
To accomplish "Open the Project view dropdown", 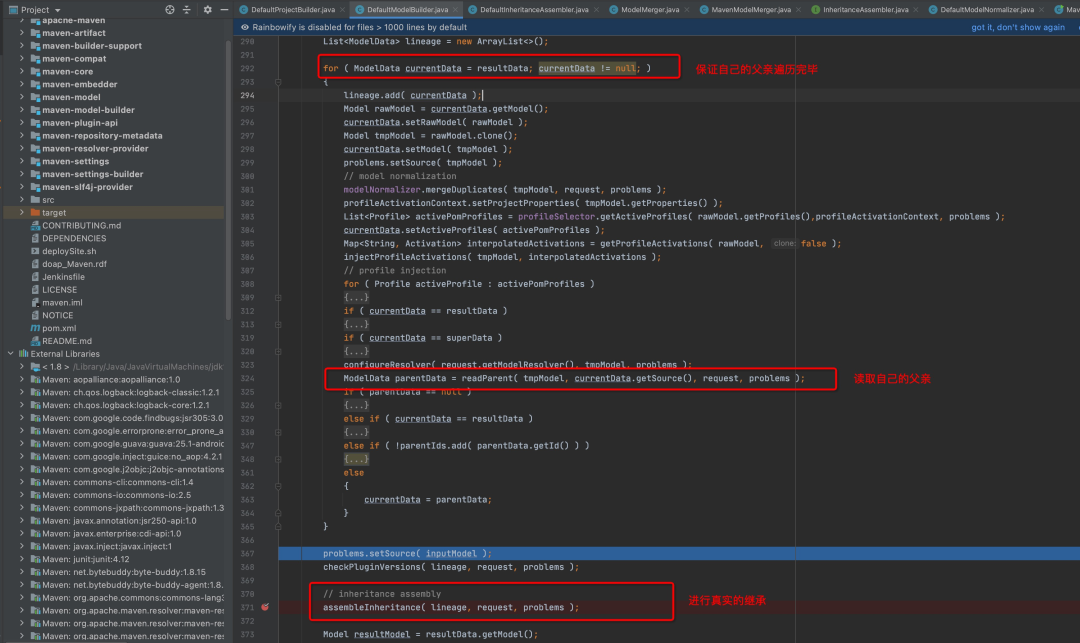I will 57,10.
